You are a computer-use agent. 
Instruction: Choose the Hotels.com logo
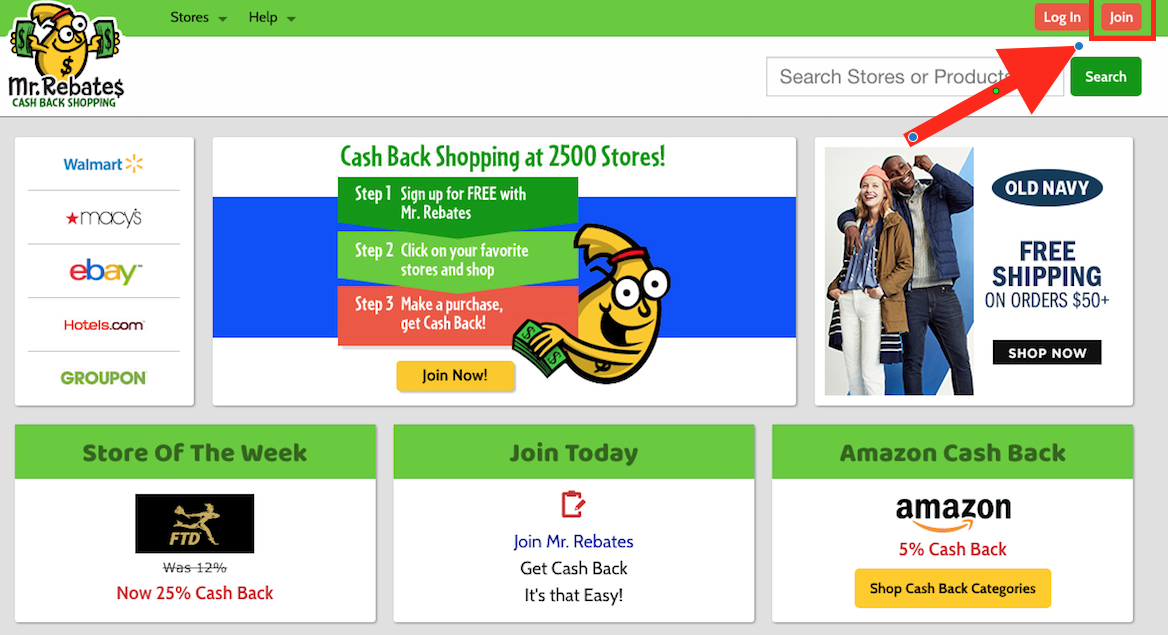point(104,325)
